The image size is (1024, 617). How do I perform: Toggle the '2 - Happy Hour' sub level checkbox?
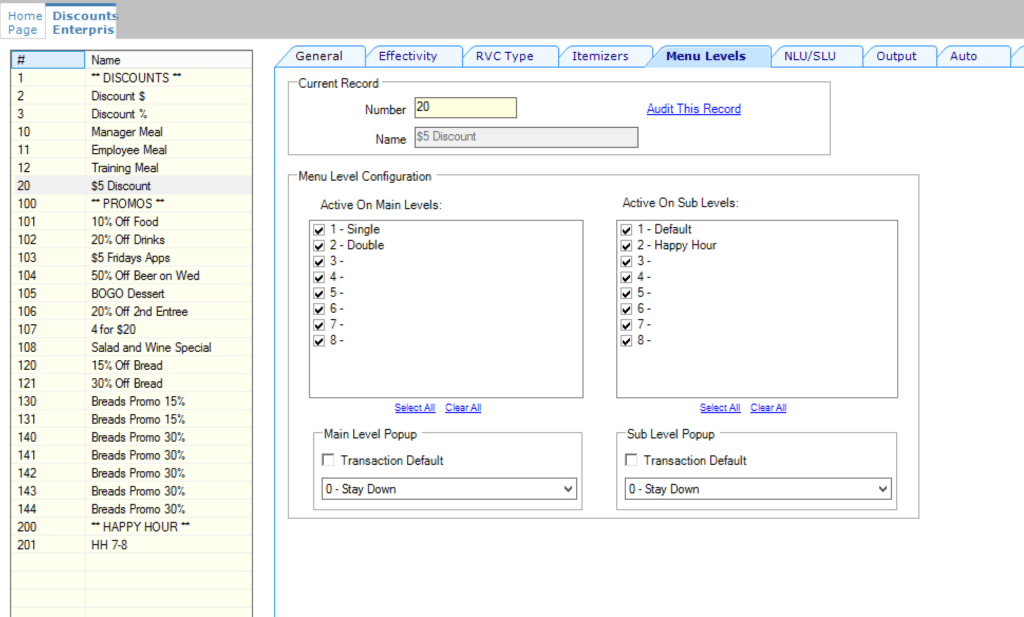click(x=627, y=246)
